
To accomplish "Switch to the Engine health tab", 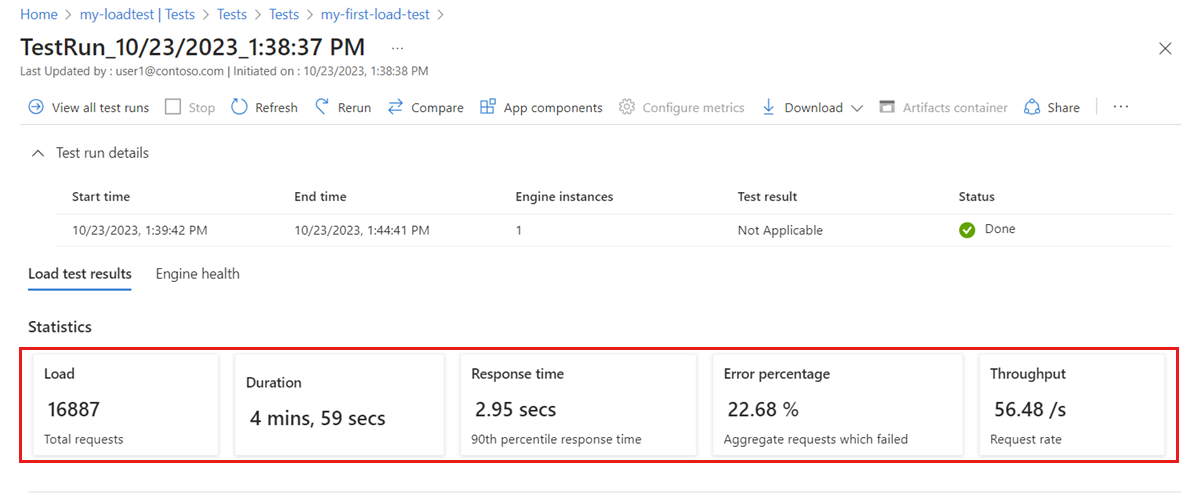I will (x=197, y=274).
